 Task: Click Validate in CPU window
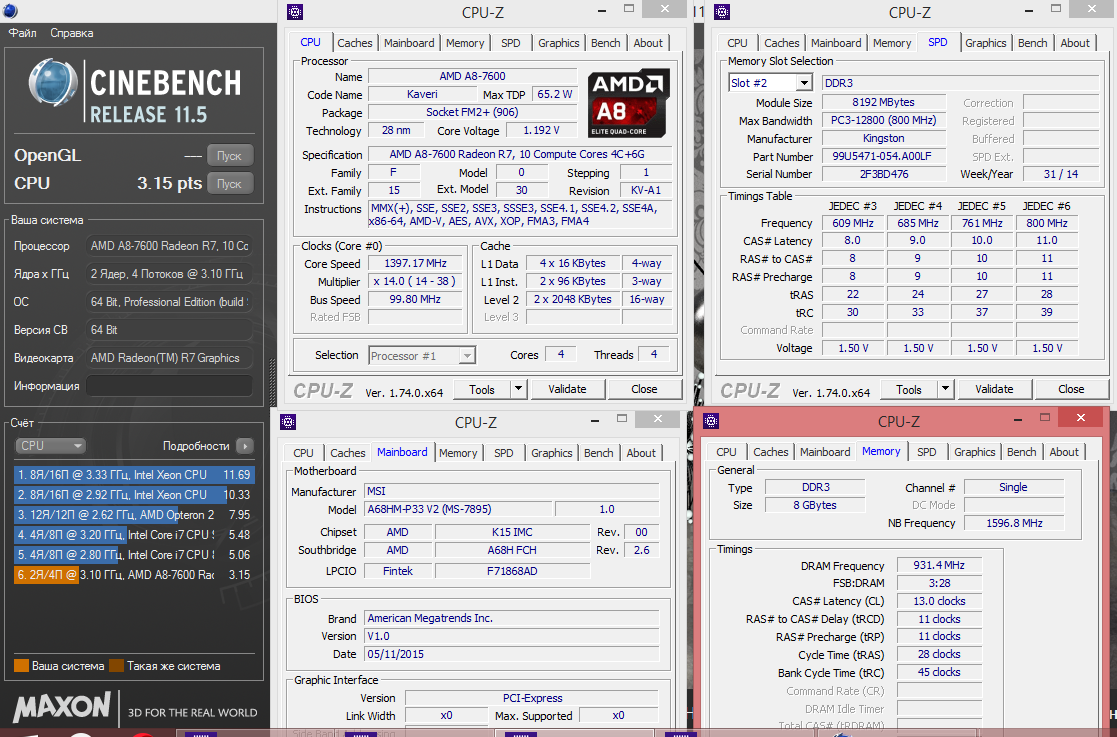tap(567, 390)
